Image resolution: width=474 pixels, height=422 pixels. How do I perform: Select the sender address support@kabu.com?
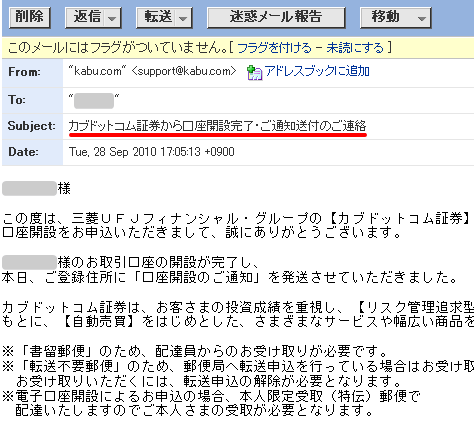pyautogui.click(x=184, y=71)
